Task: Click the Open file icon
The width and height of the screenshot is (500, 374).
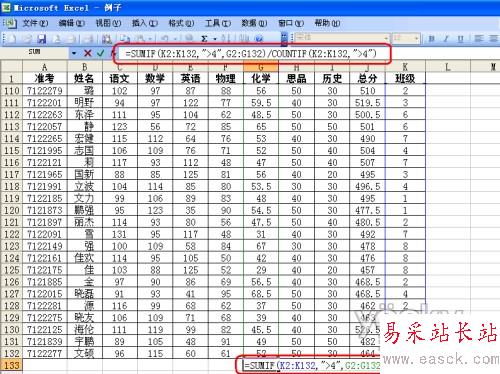Action: tap(27, 39)
